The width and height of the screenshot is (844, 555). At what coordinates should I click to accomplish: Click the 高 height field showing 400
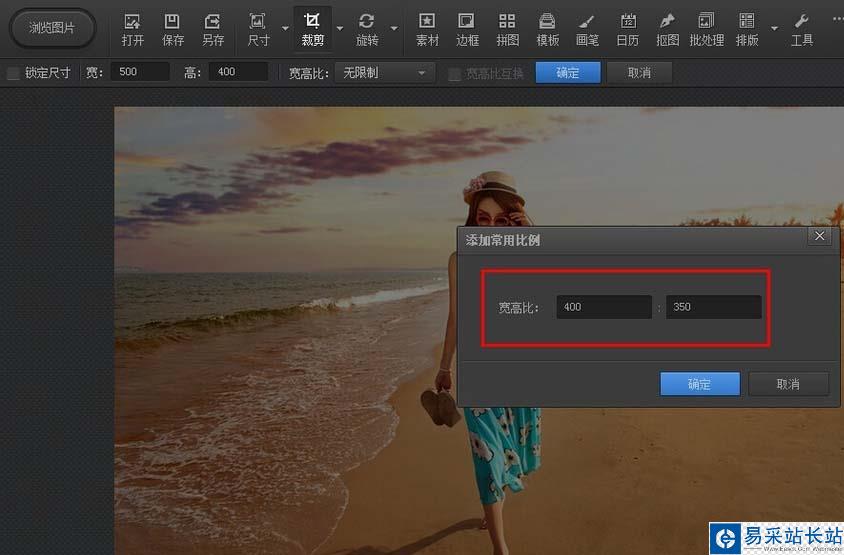238,72
